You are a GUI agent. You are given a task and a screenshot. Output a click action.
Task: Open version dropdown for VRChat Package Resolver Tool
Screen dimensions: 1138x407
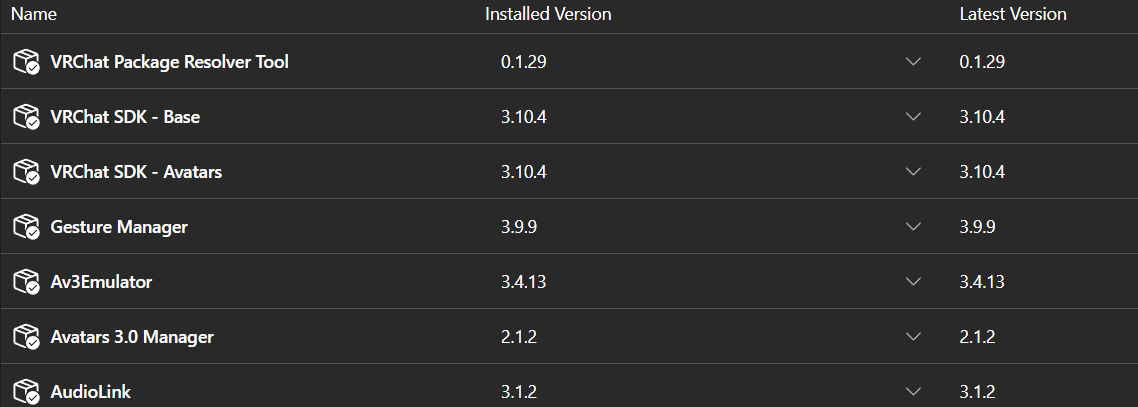click(x=914, y=62)
